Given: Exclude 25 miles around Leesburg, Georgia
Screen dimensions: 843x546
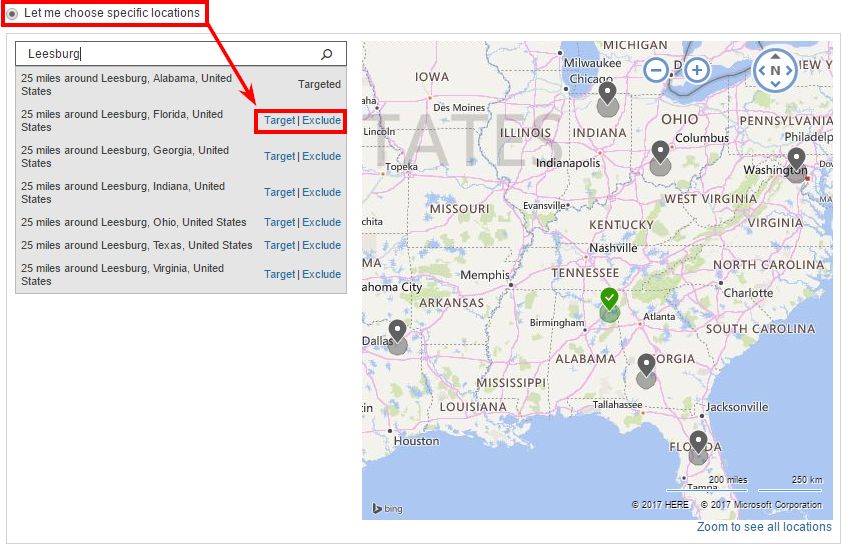Looking at the screenshot, I should [x=321, y=156].
